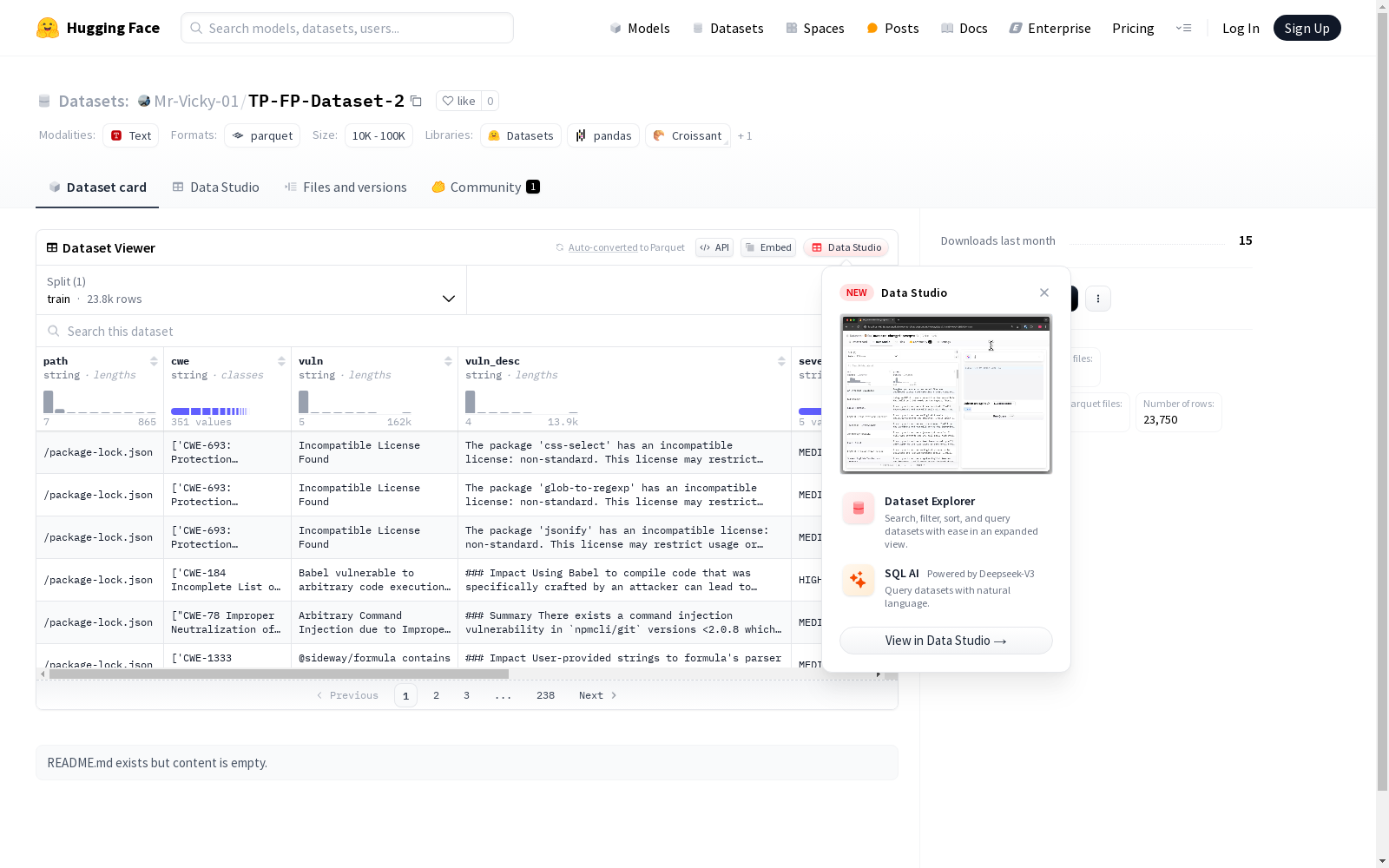Click Log In
The image size is (1389, 868).
(x=1241, y=28)
